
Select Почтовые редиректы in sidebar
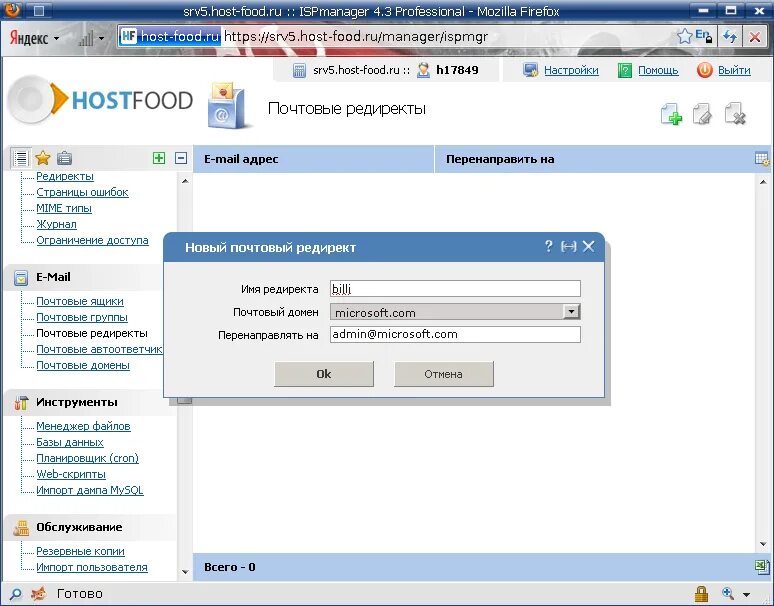tap(92, 333)
